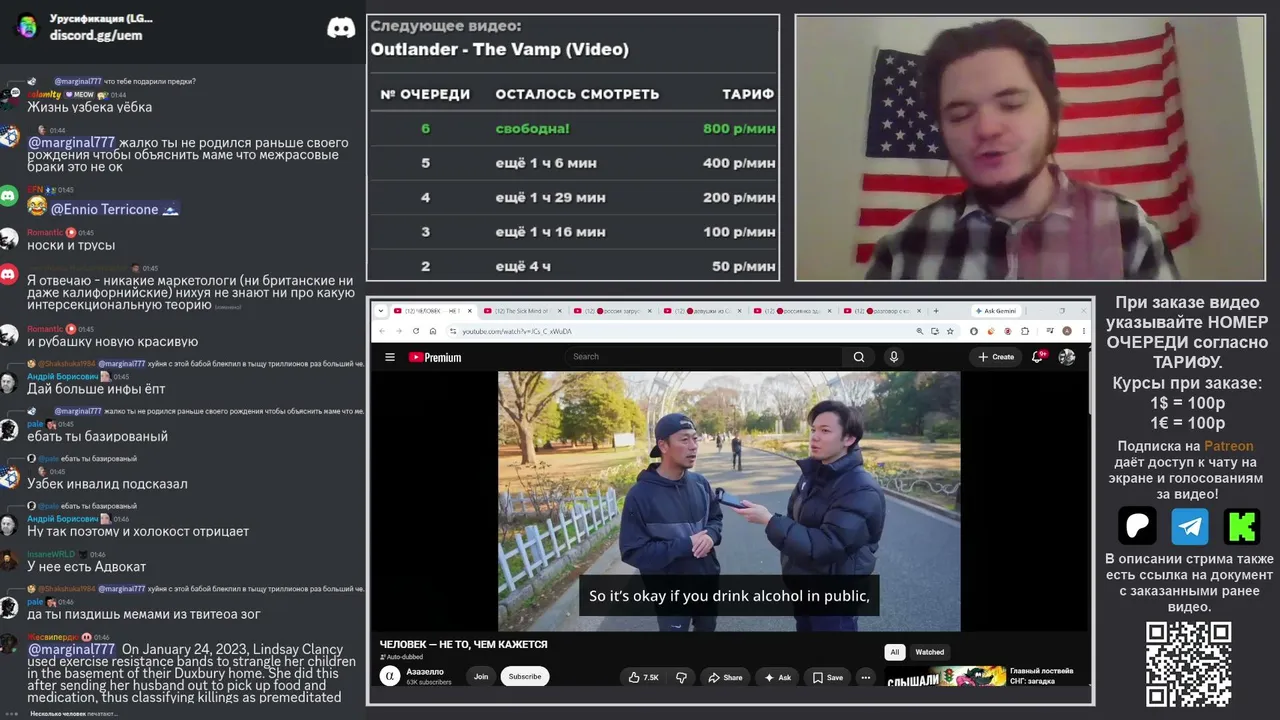The image size is (1280, 720).
Task: Go back in the browser
Action: 383,331
